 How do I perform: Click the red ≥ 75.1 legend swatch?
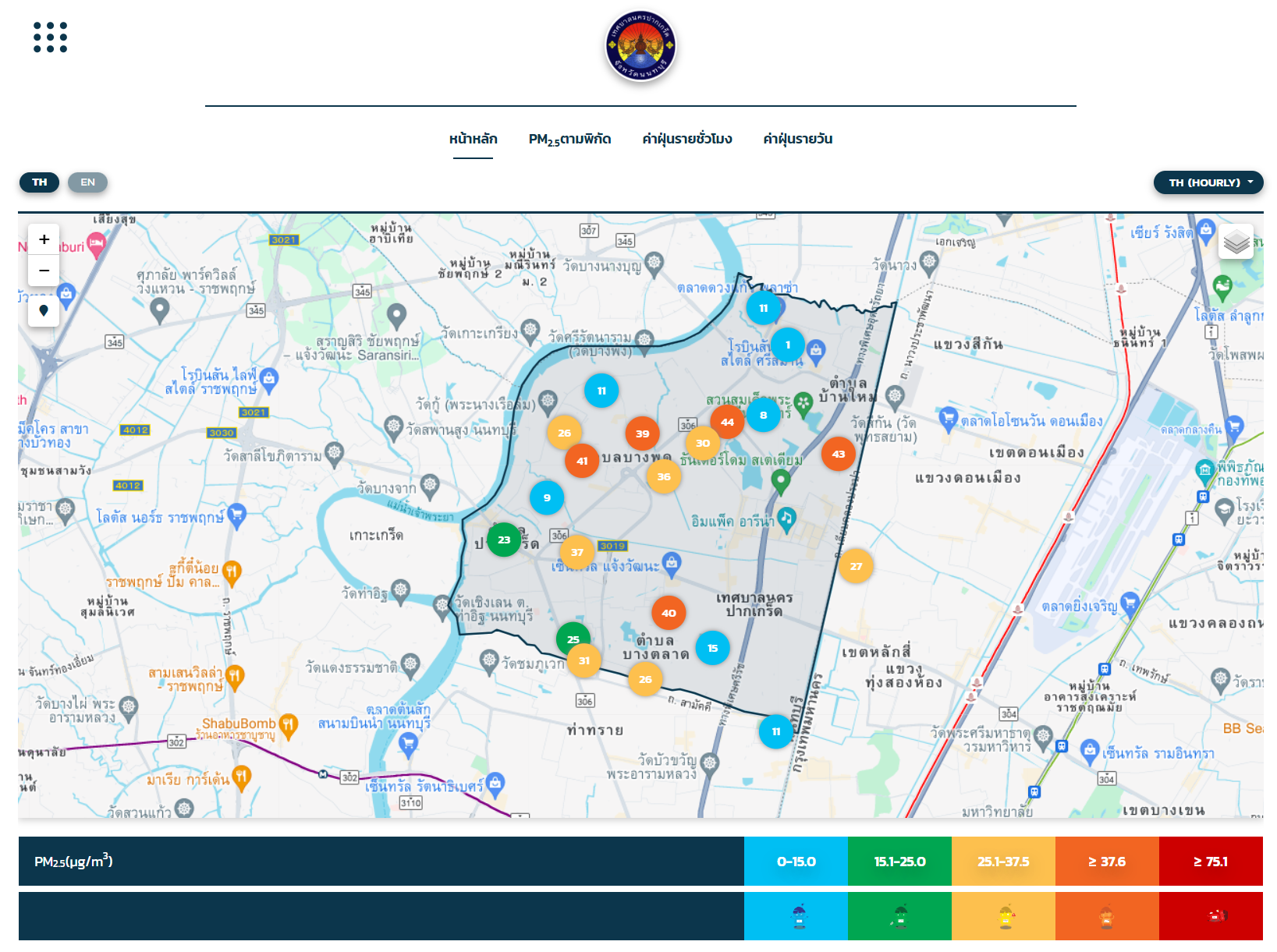(1210, 862)
